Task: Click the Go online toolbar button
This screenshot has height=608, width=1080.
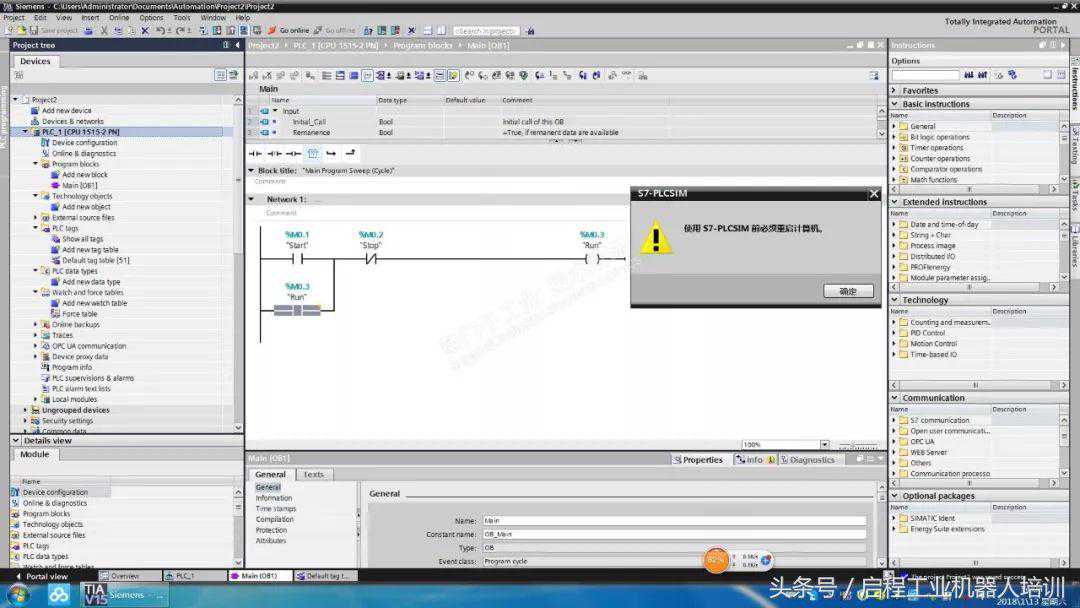Action: point(289,31)
